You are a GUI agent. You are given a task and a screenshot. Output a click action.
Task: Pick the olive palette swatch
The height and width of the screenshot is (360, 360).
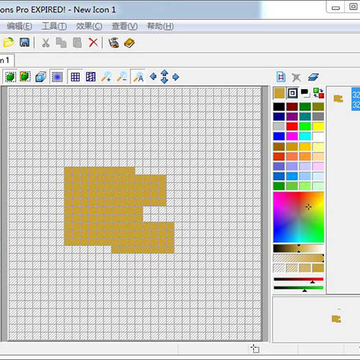(x=318, y=107)
